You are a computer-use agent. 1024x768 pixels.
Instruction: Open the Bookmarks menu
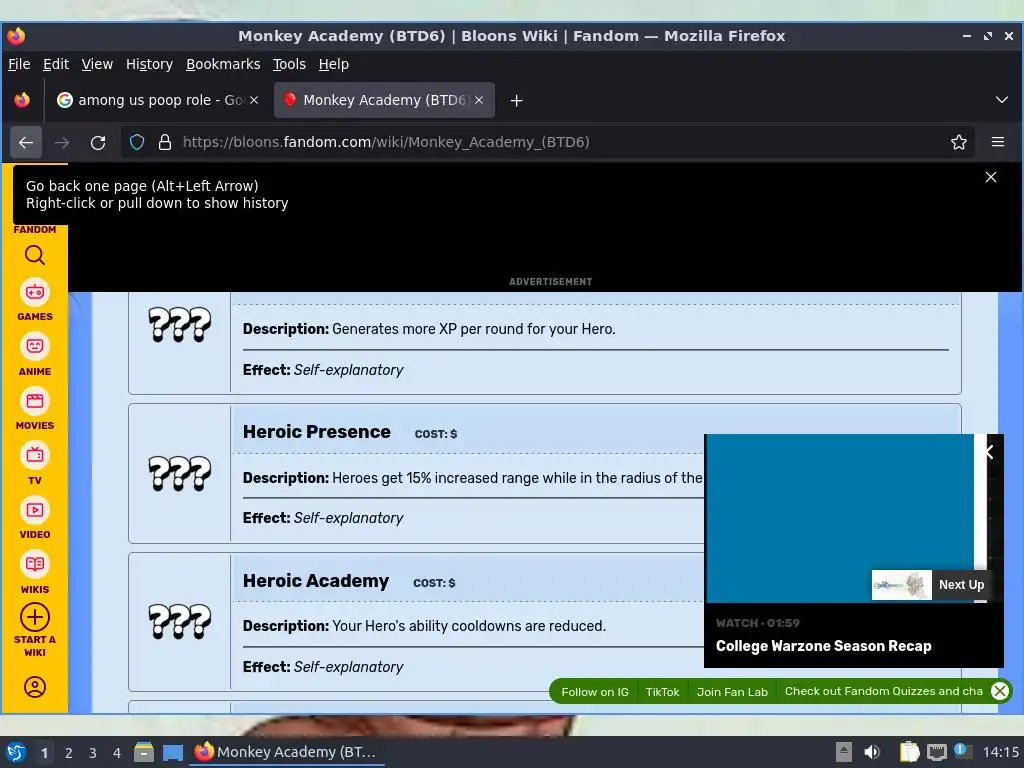point(223,64)
